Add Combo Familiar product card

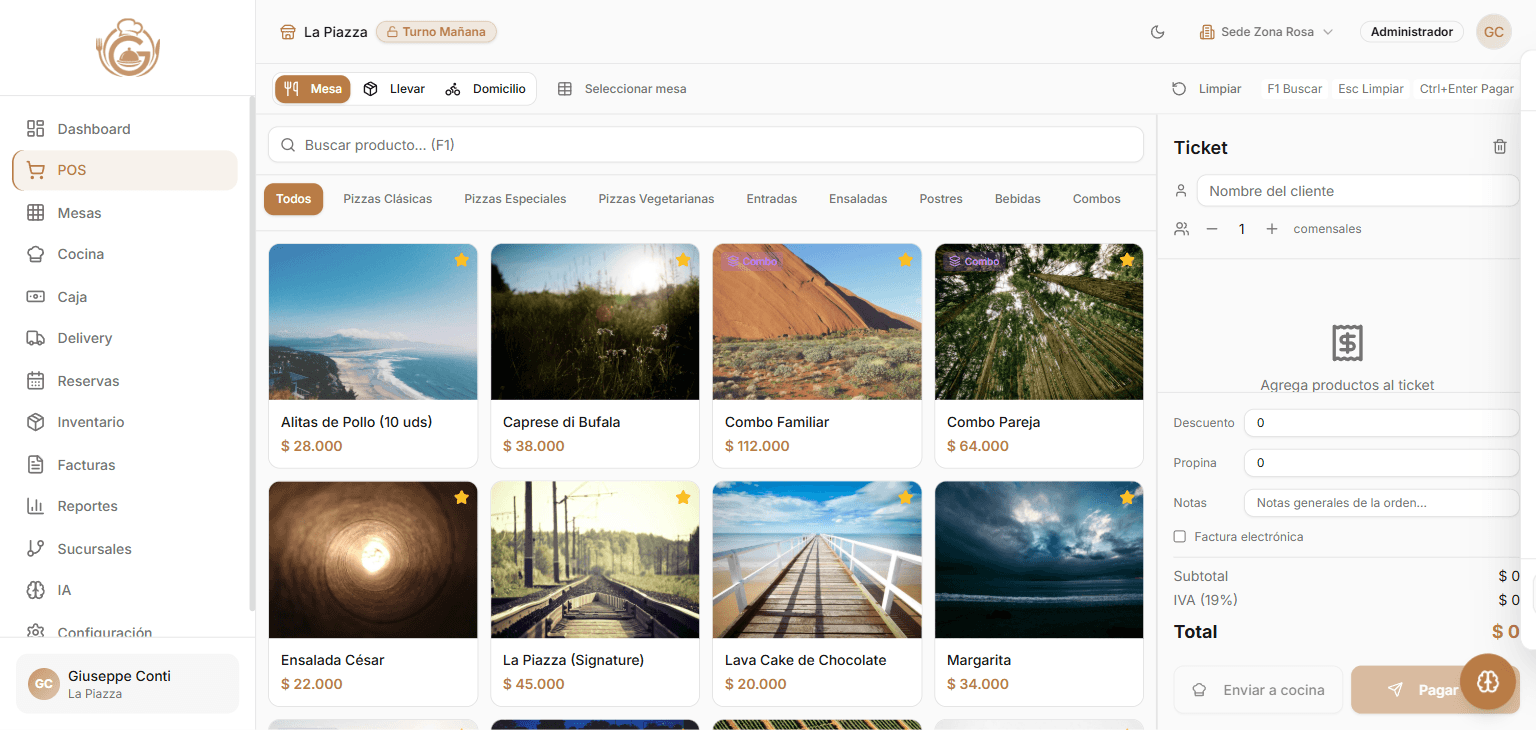817,356
